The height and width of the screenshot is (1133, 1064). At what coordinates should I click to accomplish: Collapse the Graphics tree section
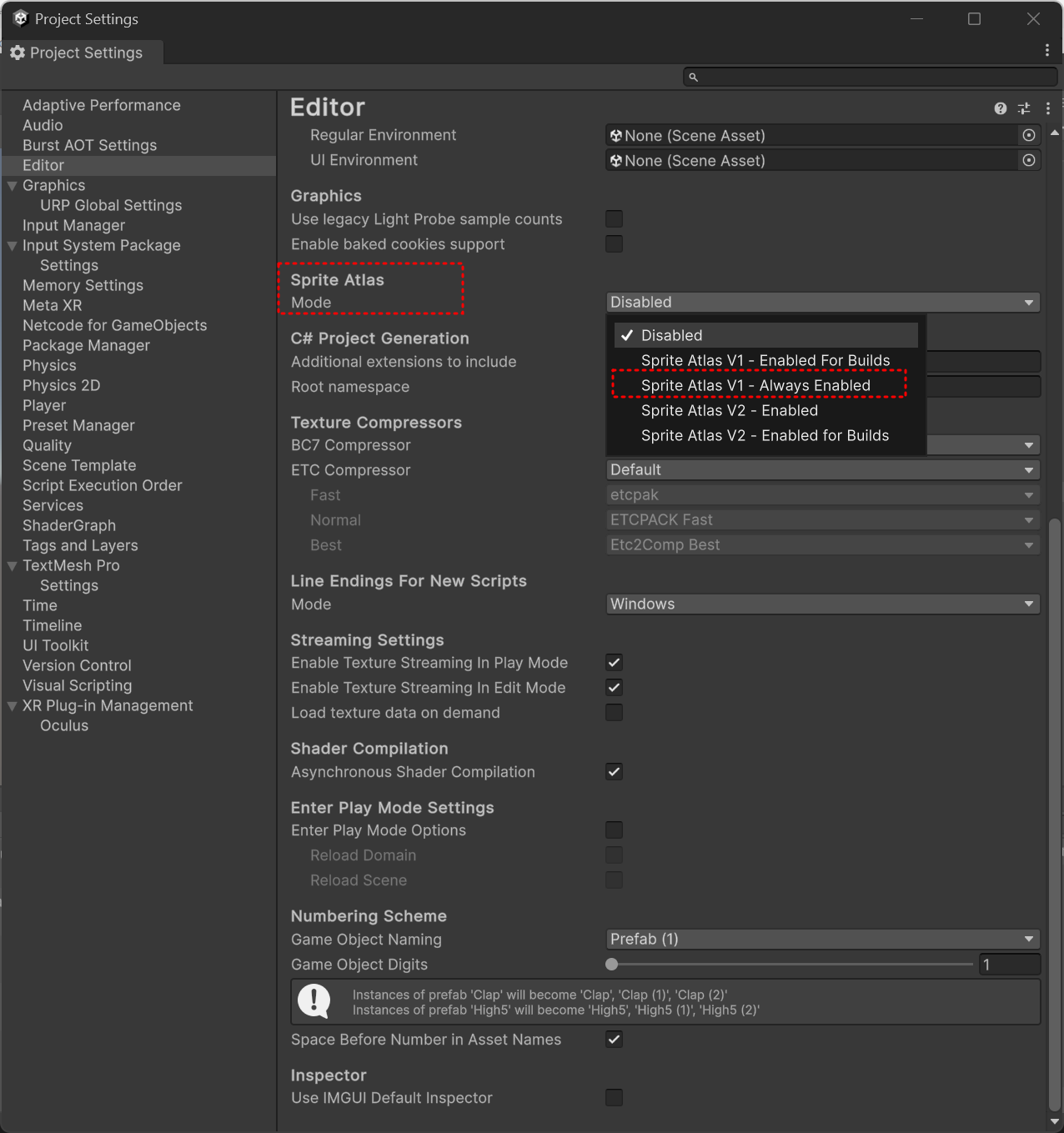(13, 186)
